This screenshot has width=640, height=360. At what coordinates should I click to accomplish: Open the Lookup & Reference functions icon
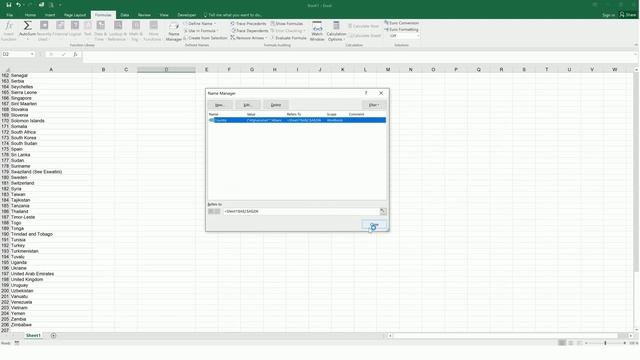[118, 26]
